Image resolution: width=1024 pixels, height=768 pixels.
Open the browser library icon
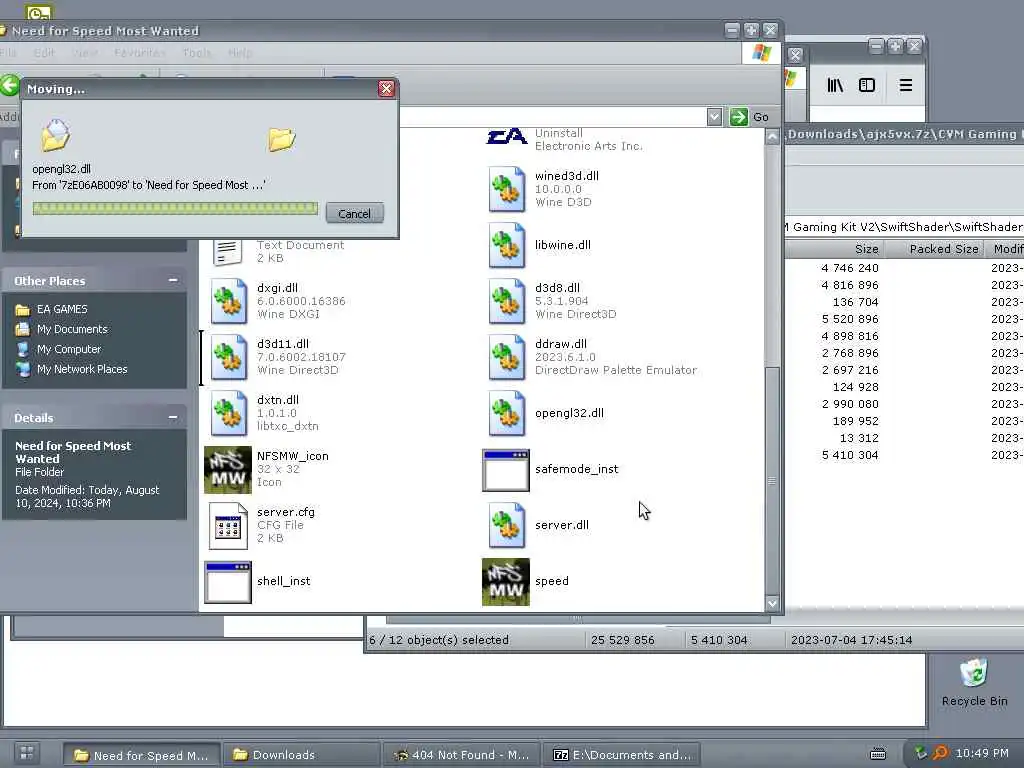[835, 85]
